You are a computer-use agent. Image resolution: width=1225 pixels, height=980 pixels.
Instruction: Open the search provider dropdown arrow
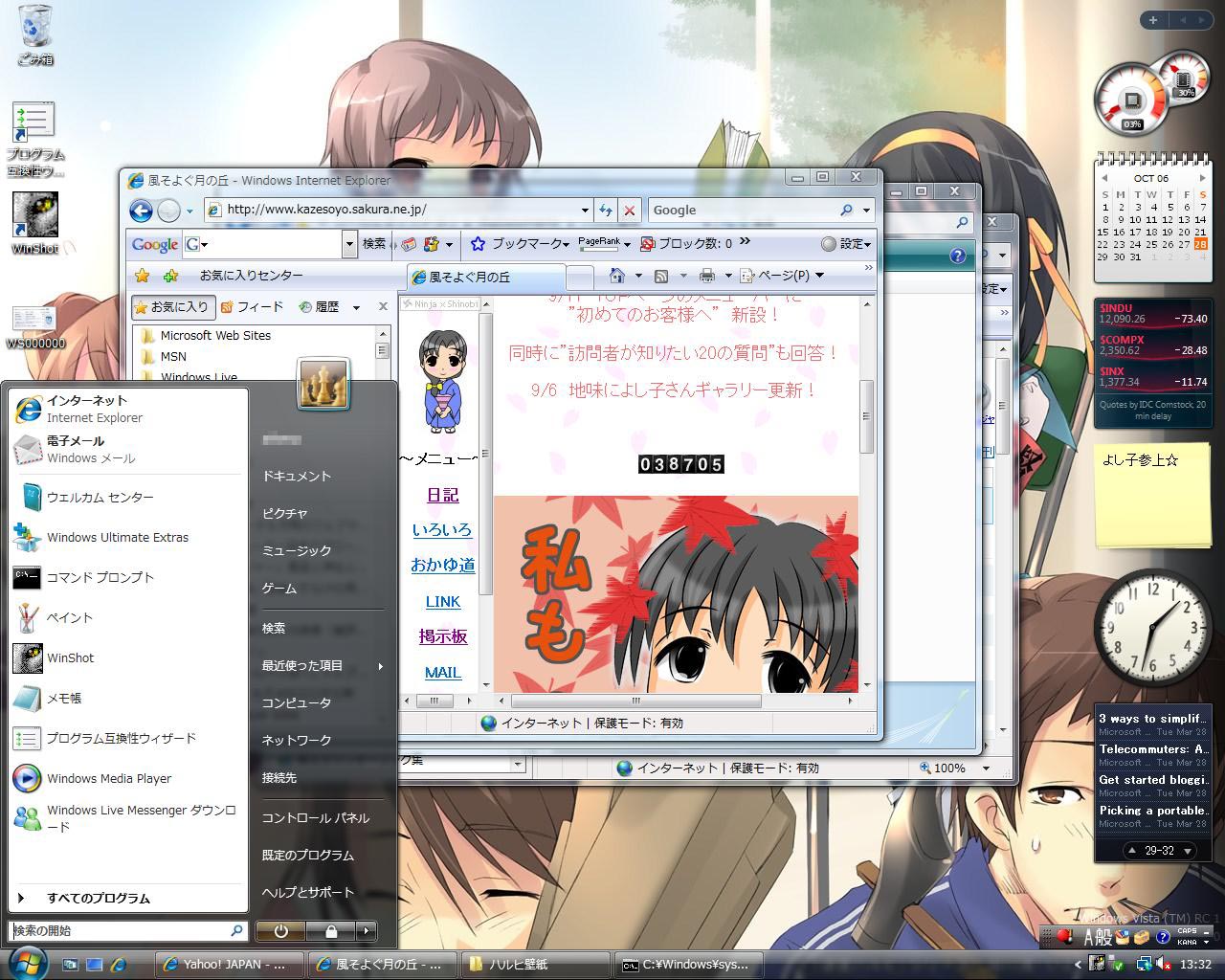point(866,211)
